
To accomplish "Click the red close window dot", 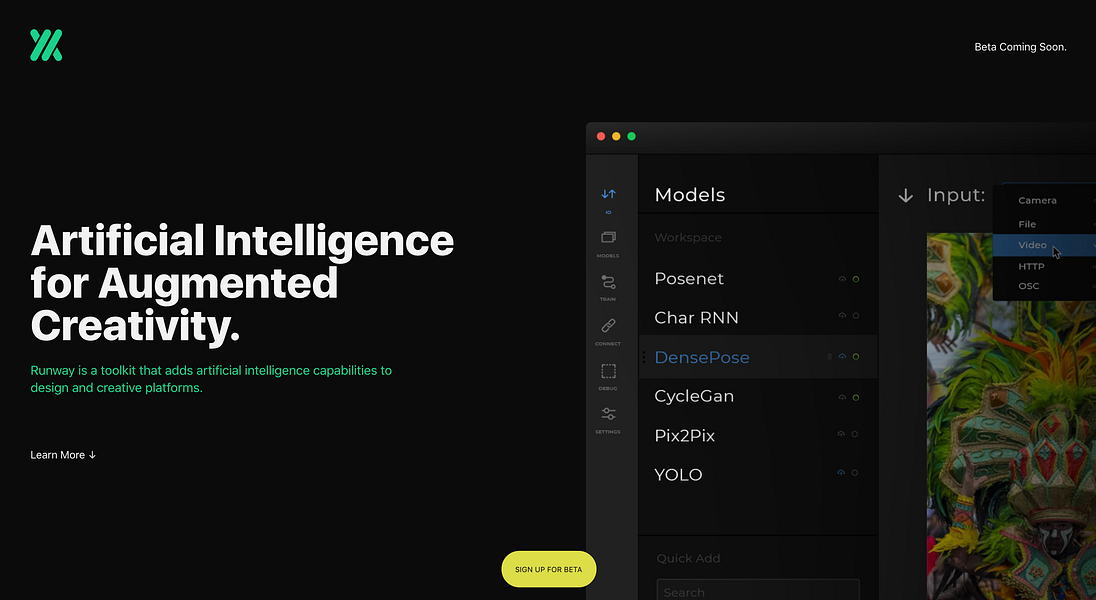I will pos(600,136).
